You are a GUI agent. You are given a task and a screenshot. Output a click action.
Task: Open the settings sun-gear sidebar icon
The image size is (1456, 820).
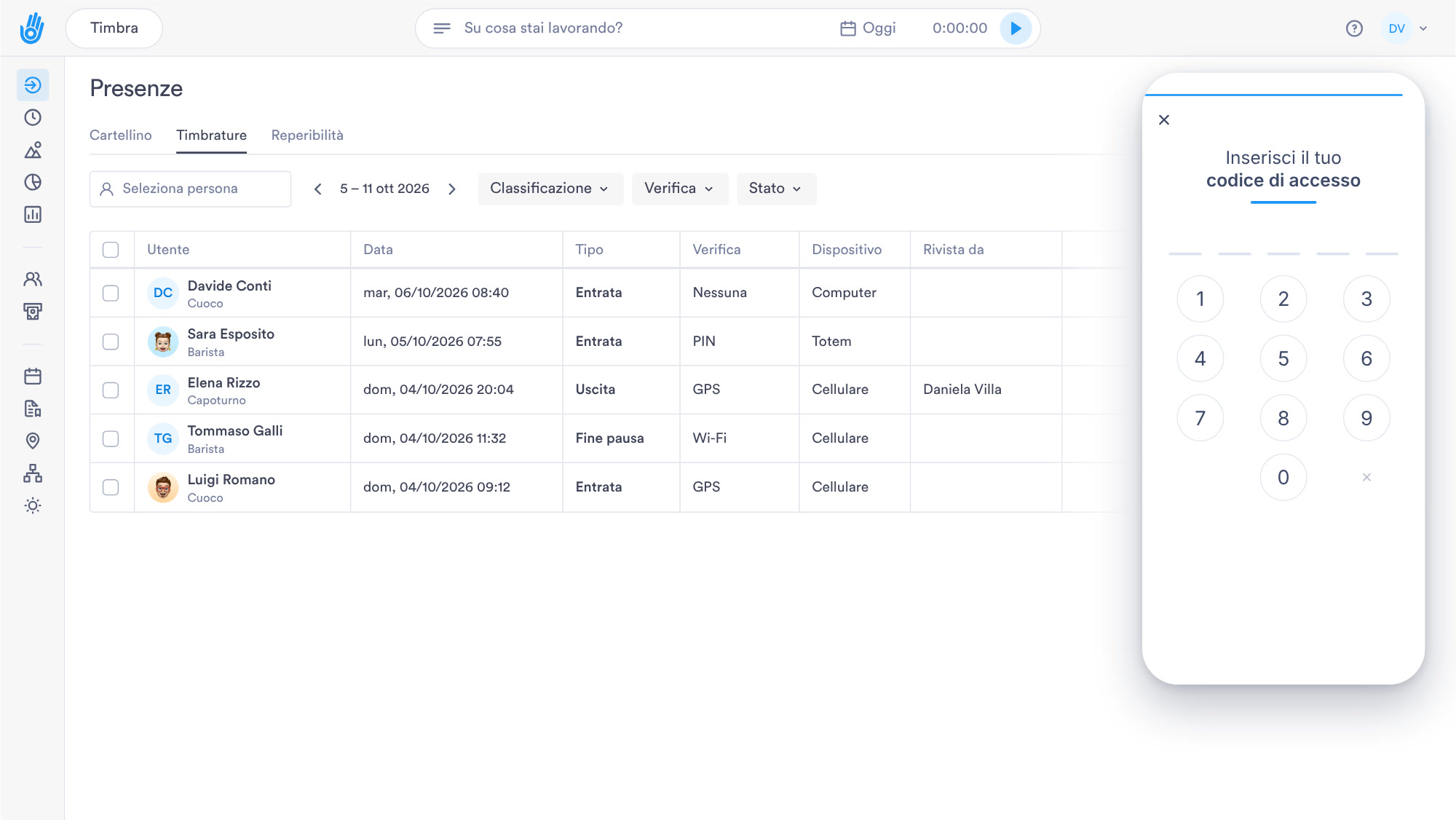33,505
